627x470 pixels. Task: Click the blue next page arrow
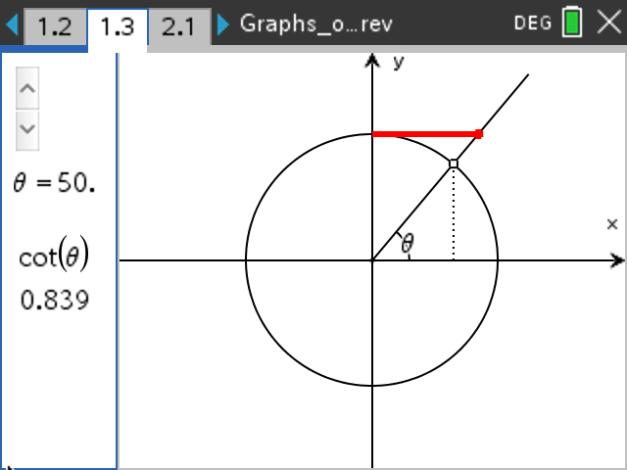[223, 25]
